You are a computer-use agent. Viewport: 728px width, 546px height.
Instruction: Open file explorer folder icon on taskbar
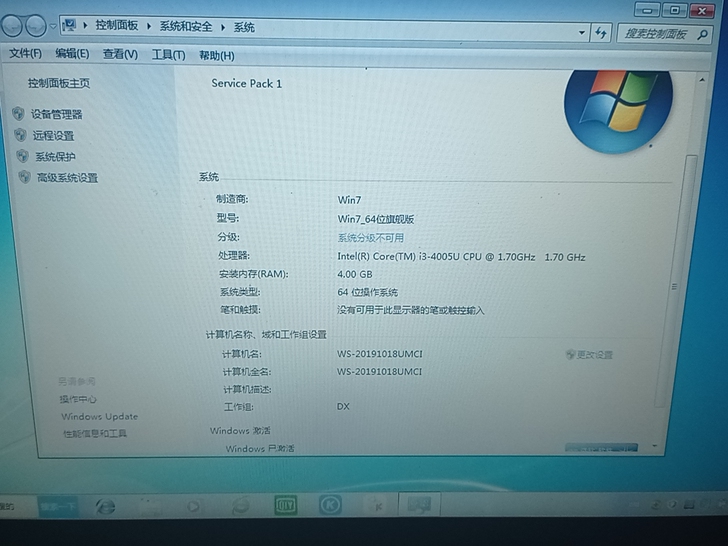tap(150, 506)
